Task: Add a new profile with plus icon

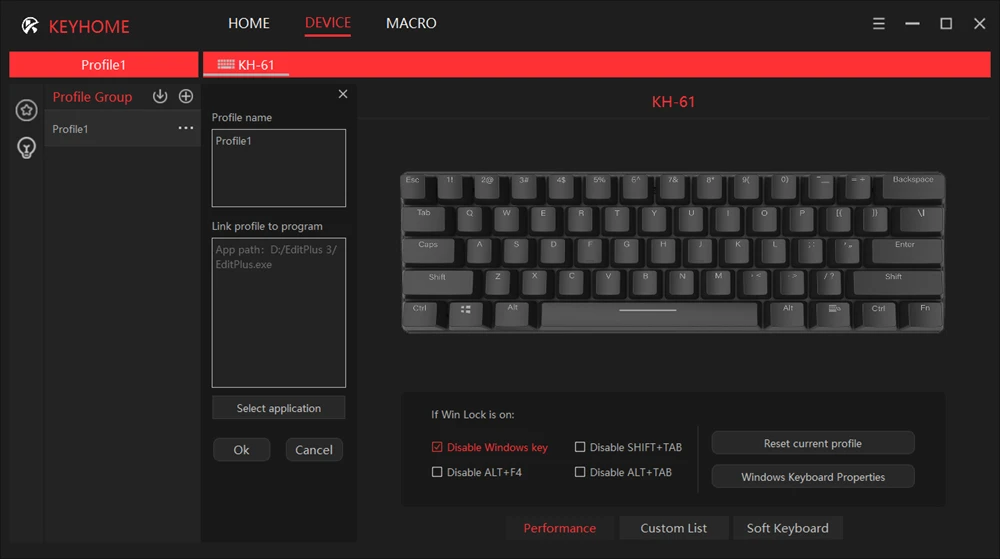Action: tap(186, 96)
